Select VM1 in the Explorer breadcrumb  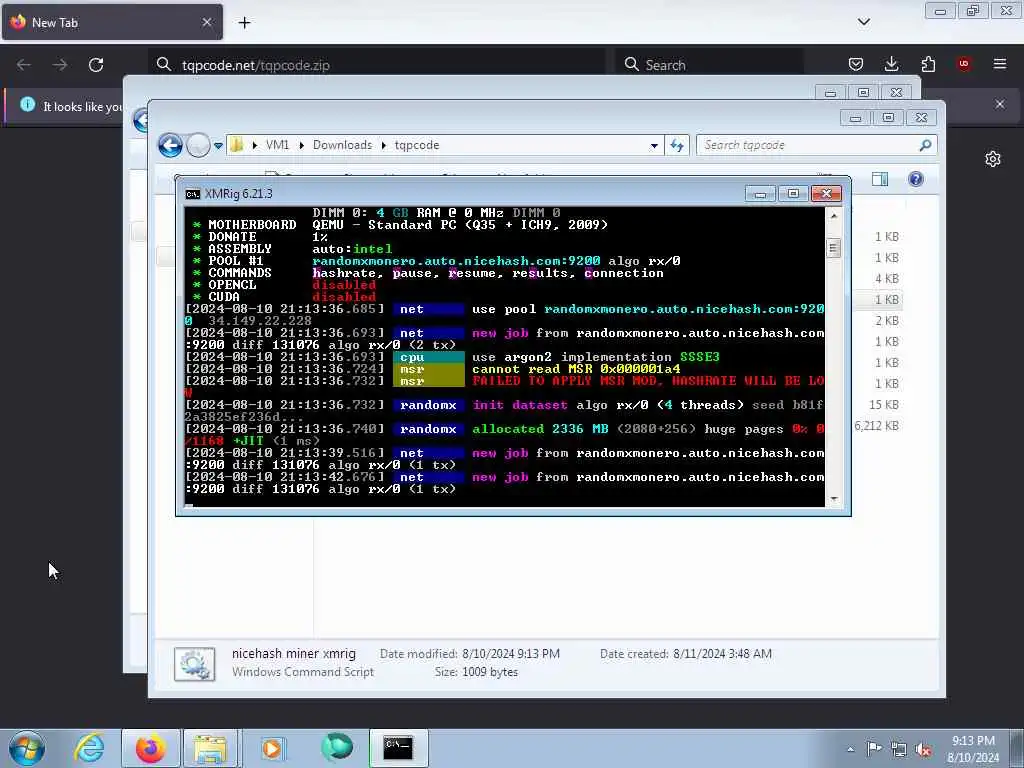(x=277, y=145)
